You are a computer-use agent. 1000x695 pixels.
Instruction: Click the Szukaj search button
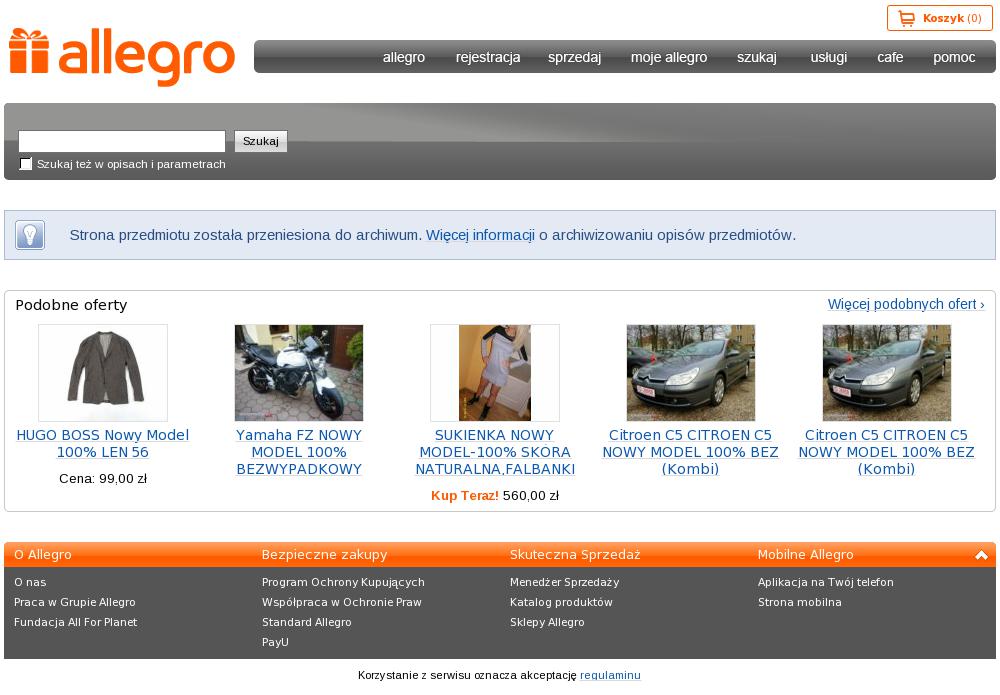[x=261, y=141]
